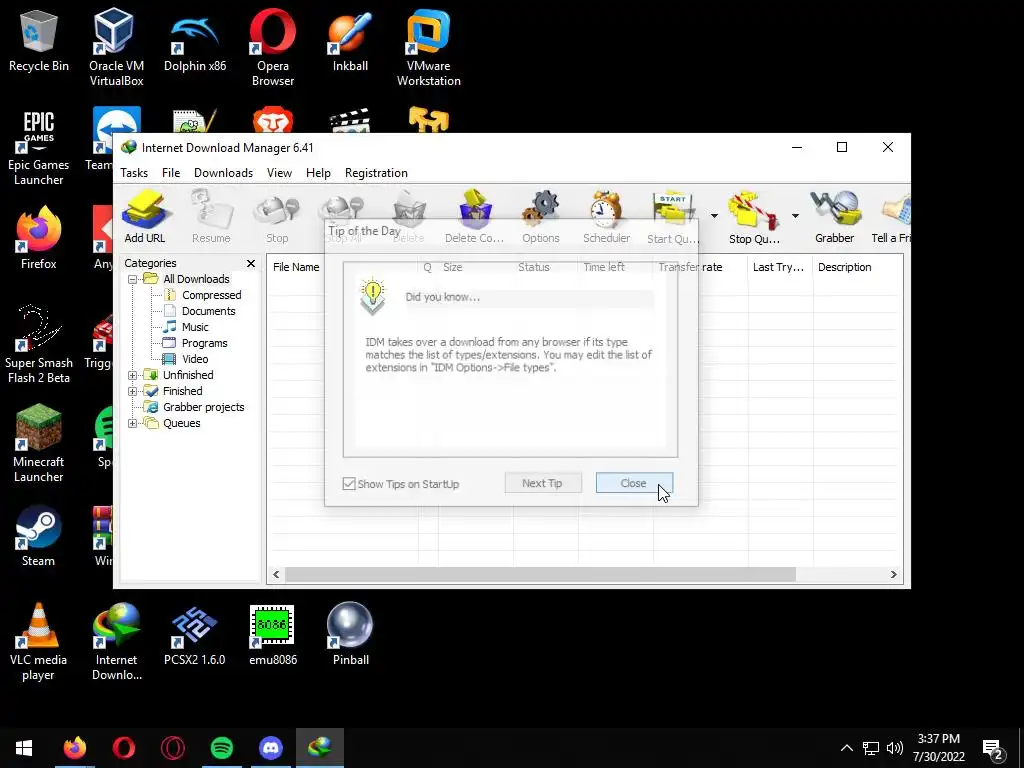Screen dimensions: 1024x768
Task: Click Discord icon in taskbar
Action: coord(271,747)
